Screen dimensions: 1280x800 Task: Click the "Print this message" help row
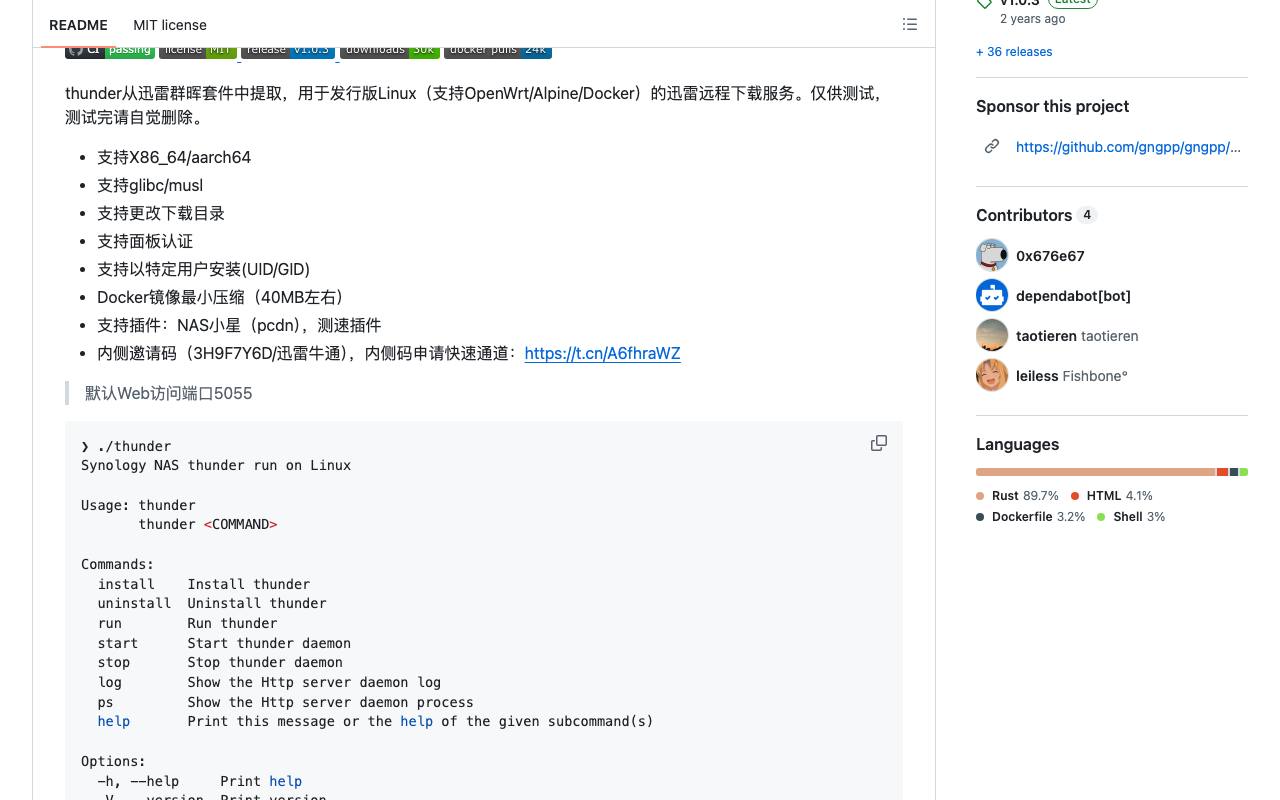tap(375, 721)
